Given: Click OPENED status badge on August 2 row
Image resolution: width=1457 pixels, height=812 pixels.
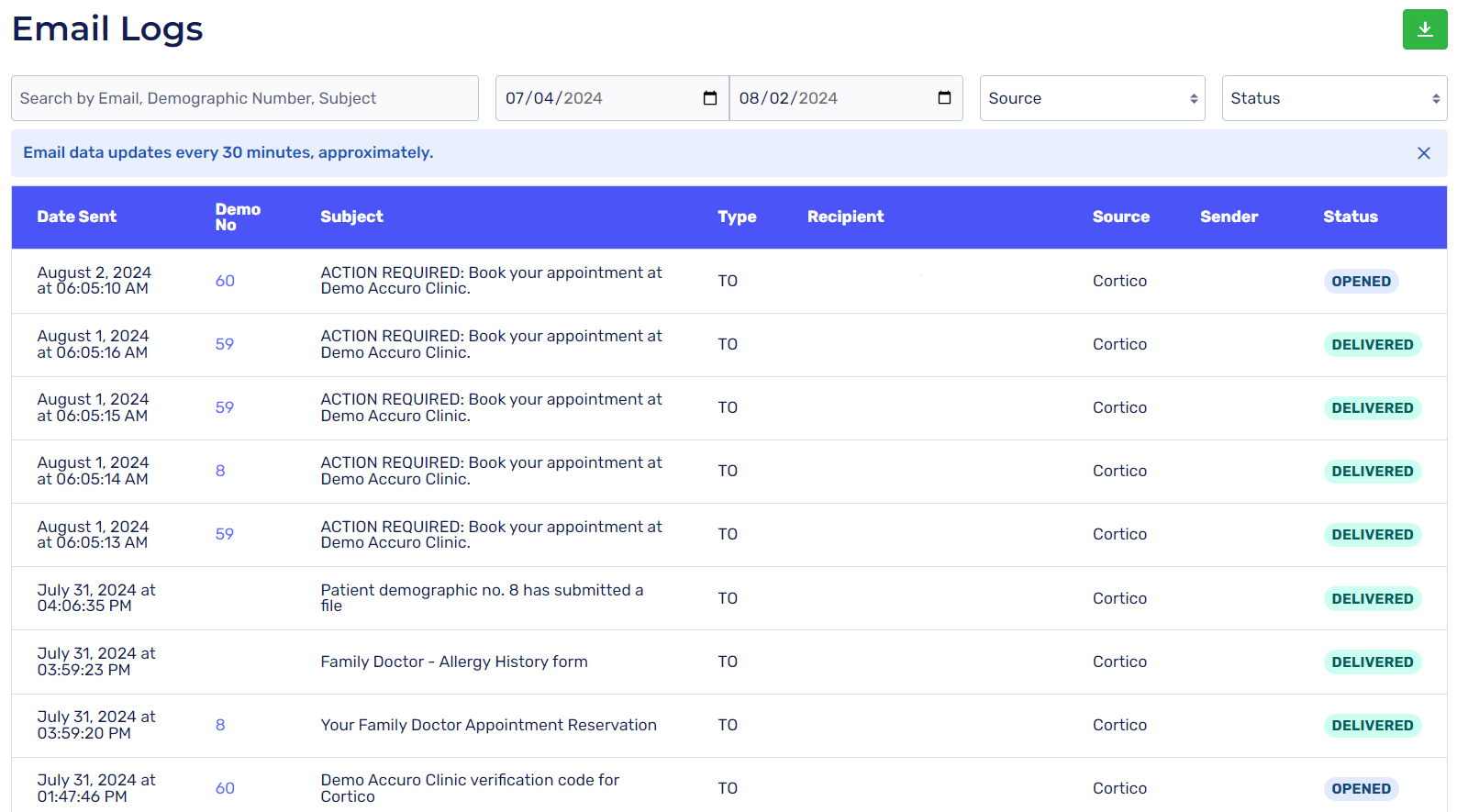Looking at the screenshot, I should [x=1361, y=282].
